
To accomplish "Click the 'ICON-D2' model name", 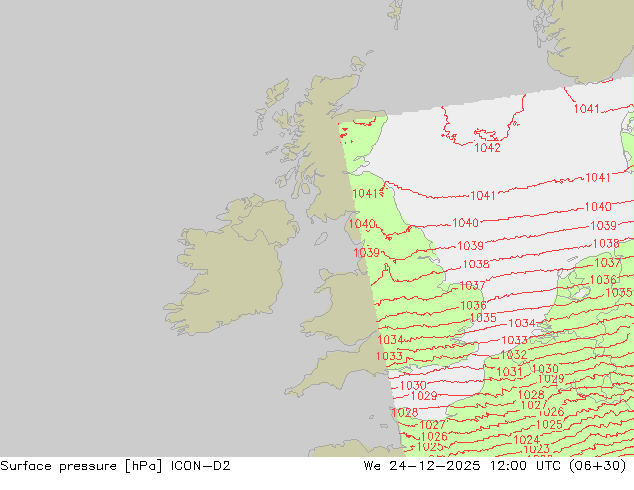I will click(201, 466).
